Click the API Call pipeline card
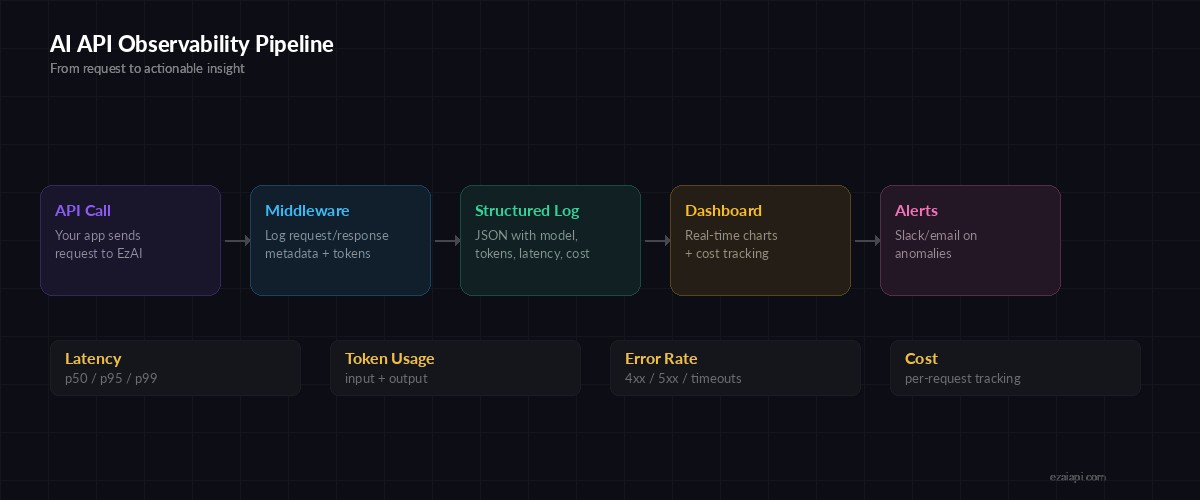The image size is (1200, 500). [x=130, y=240]
